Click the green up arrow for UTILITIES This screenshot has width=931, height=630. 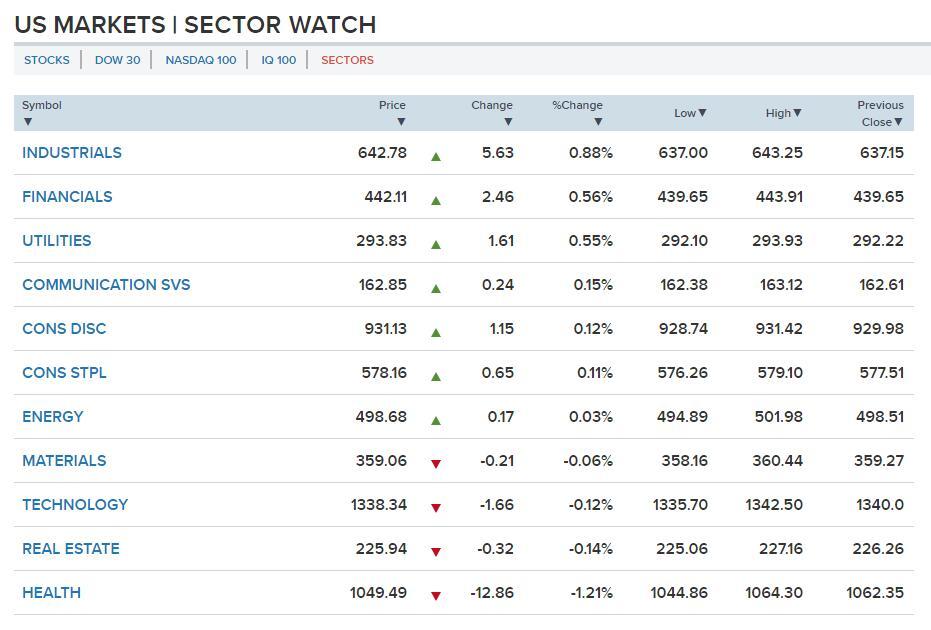[x=436, y=244]
